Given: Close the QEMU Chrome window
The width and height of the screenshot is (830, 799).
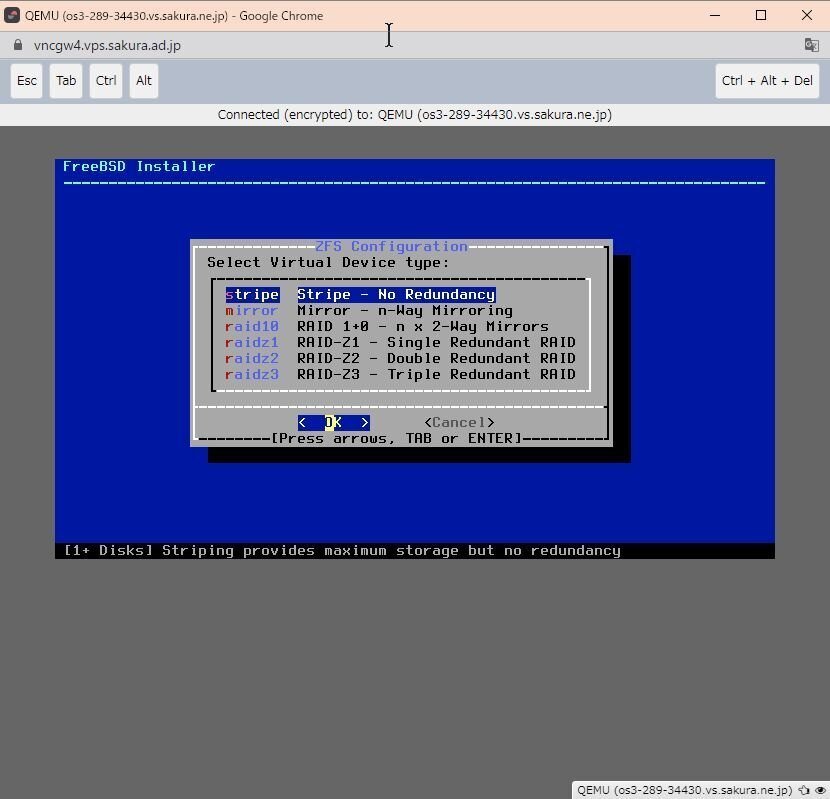Looking at the screenshot, I should click(807, 15).
